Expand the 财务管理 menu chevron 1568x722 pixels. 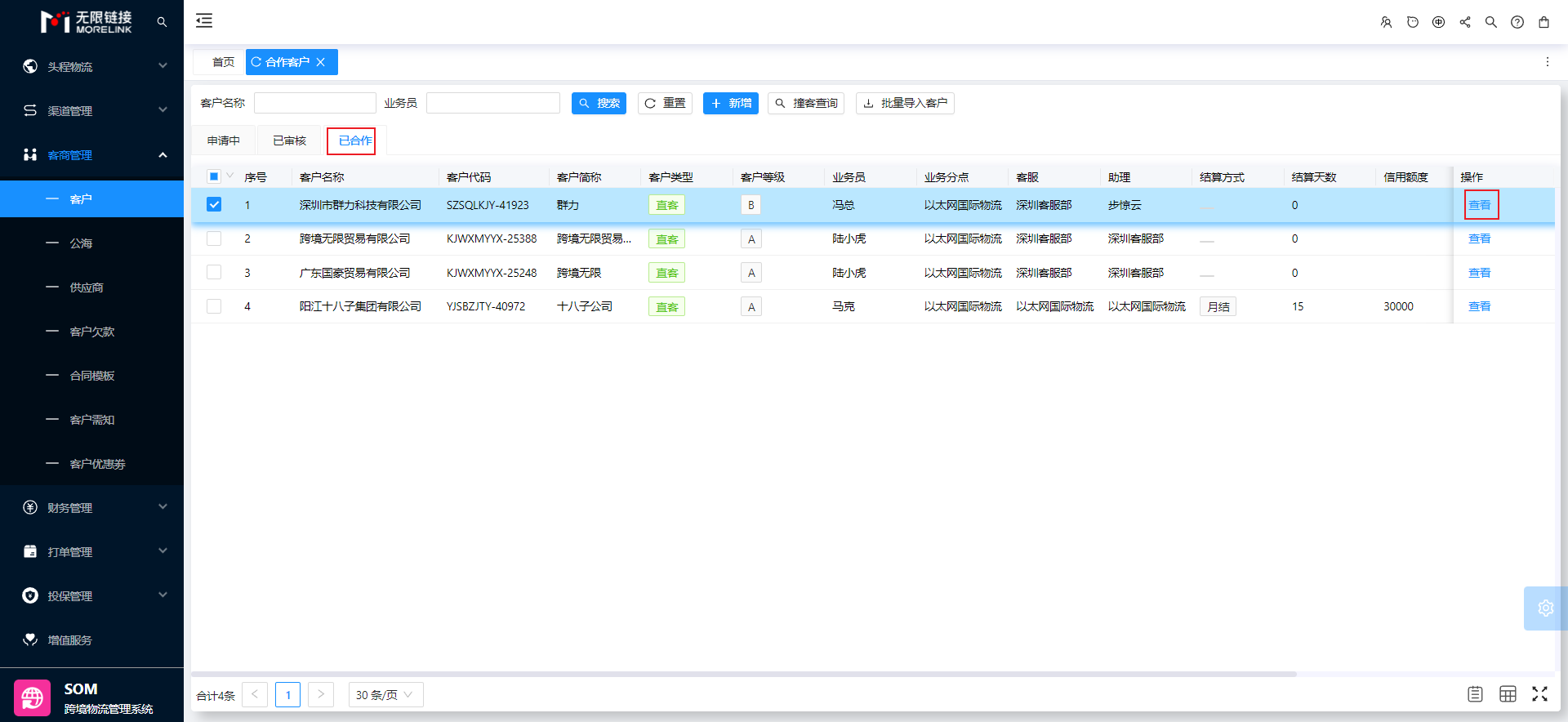(163, 507)
